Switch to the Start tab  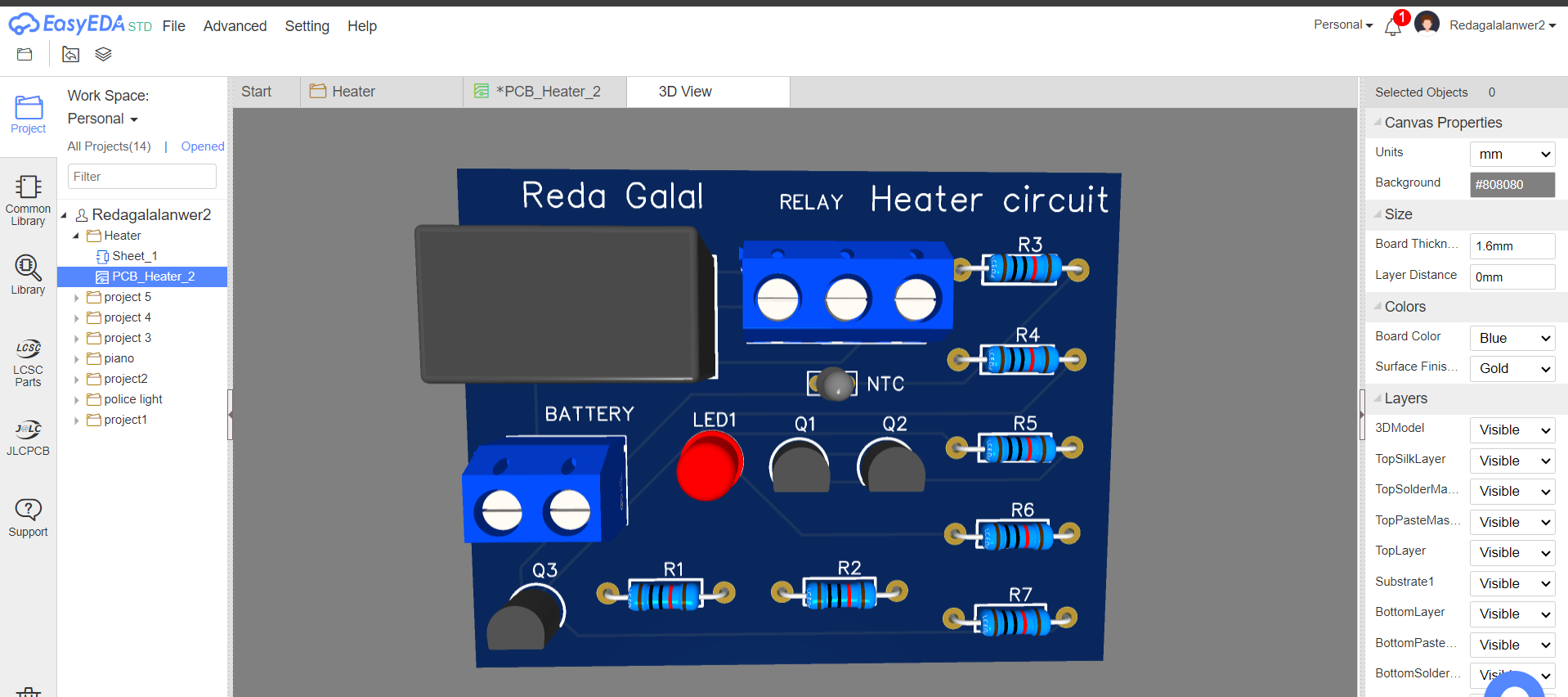coord(257,92)
